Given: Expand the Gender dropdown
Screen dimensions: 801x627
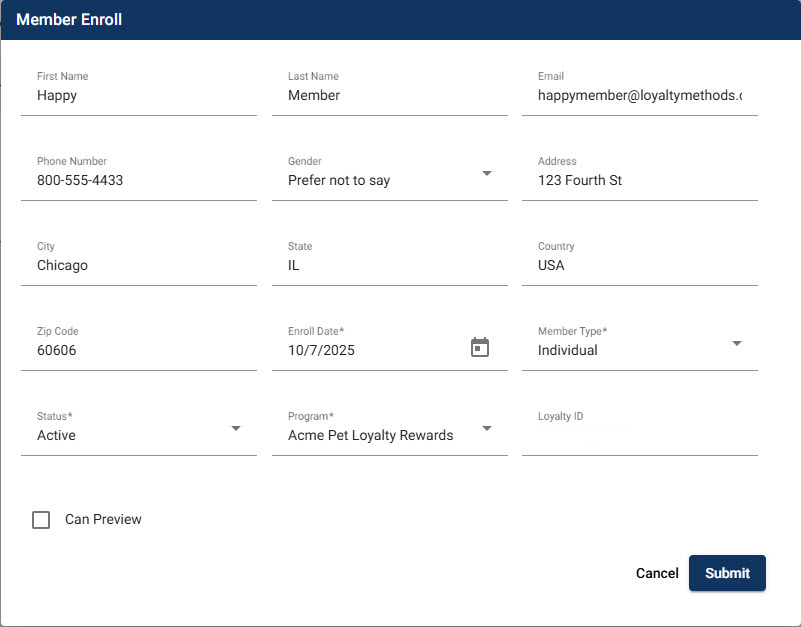Looking at the screenshot, I should [487, 174].
